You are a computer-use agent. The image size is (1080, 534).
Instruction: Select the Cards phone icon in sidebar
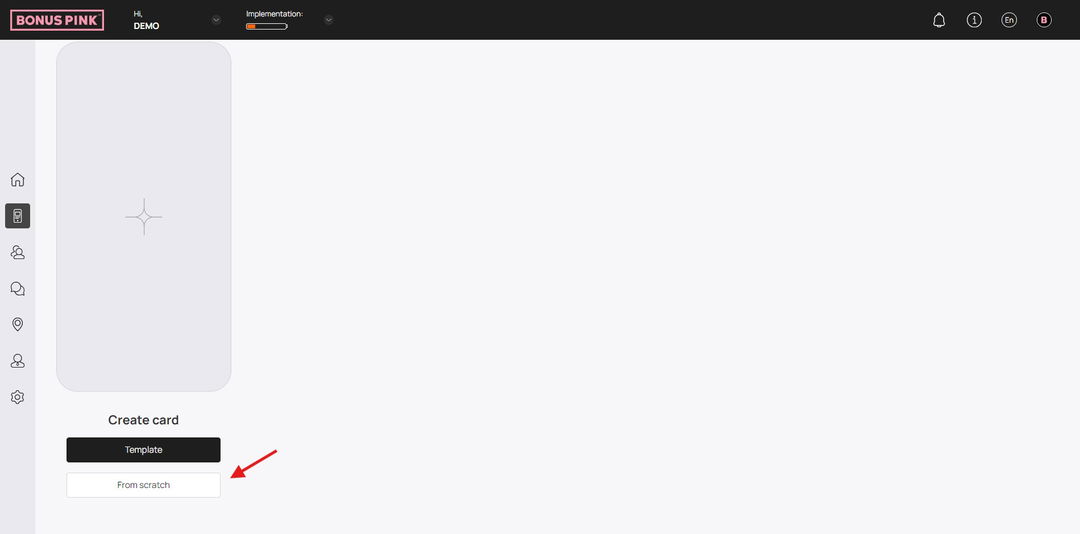coord(18,216)
